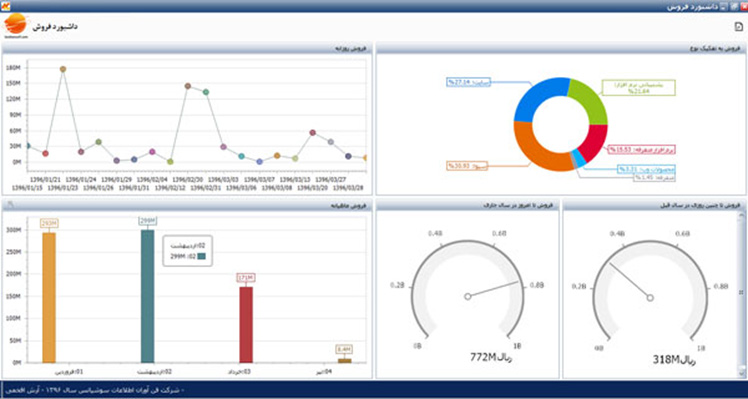Click the scrollbar down arrow at the right edge

[741, 373]
